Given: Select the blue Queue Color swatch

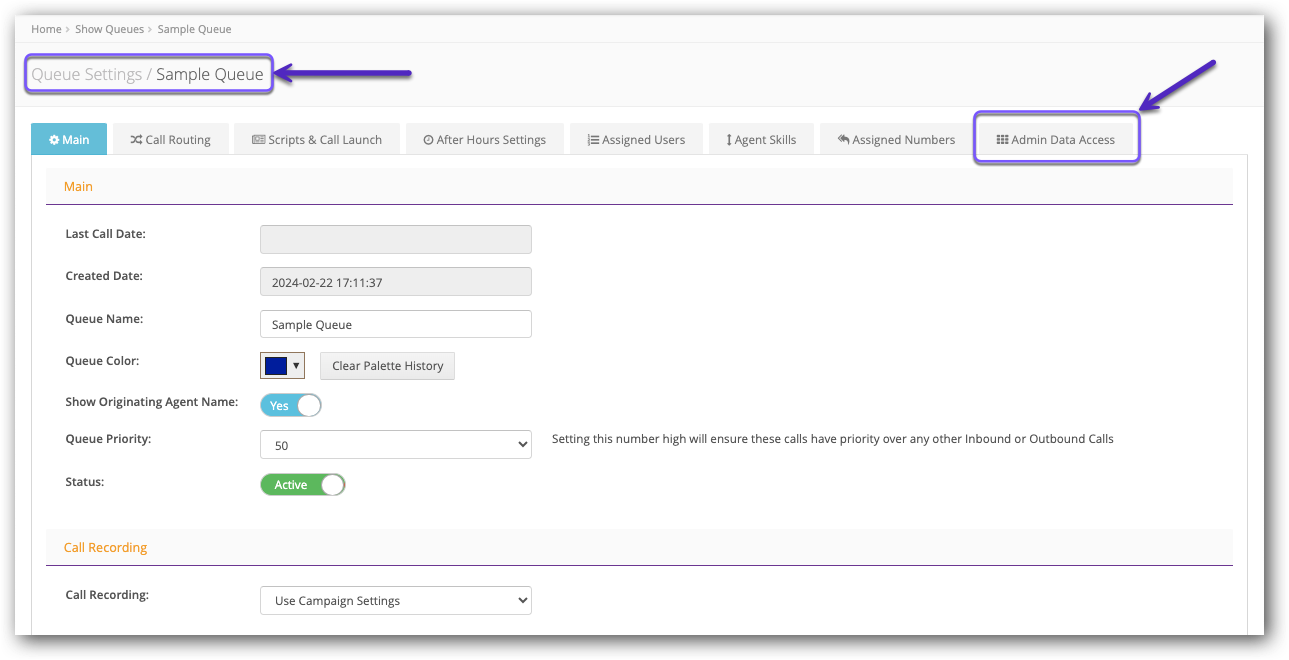Looking at the screenshot, I should click(275, 365).
